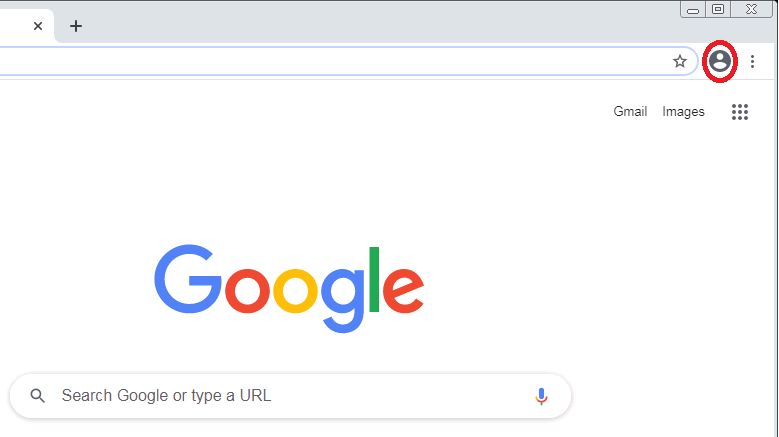Select the active browser tab

click(x=25, y=26)
